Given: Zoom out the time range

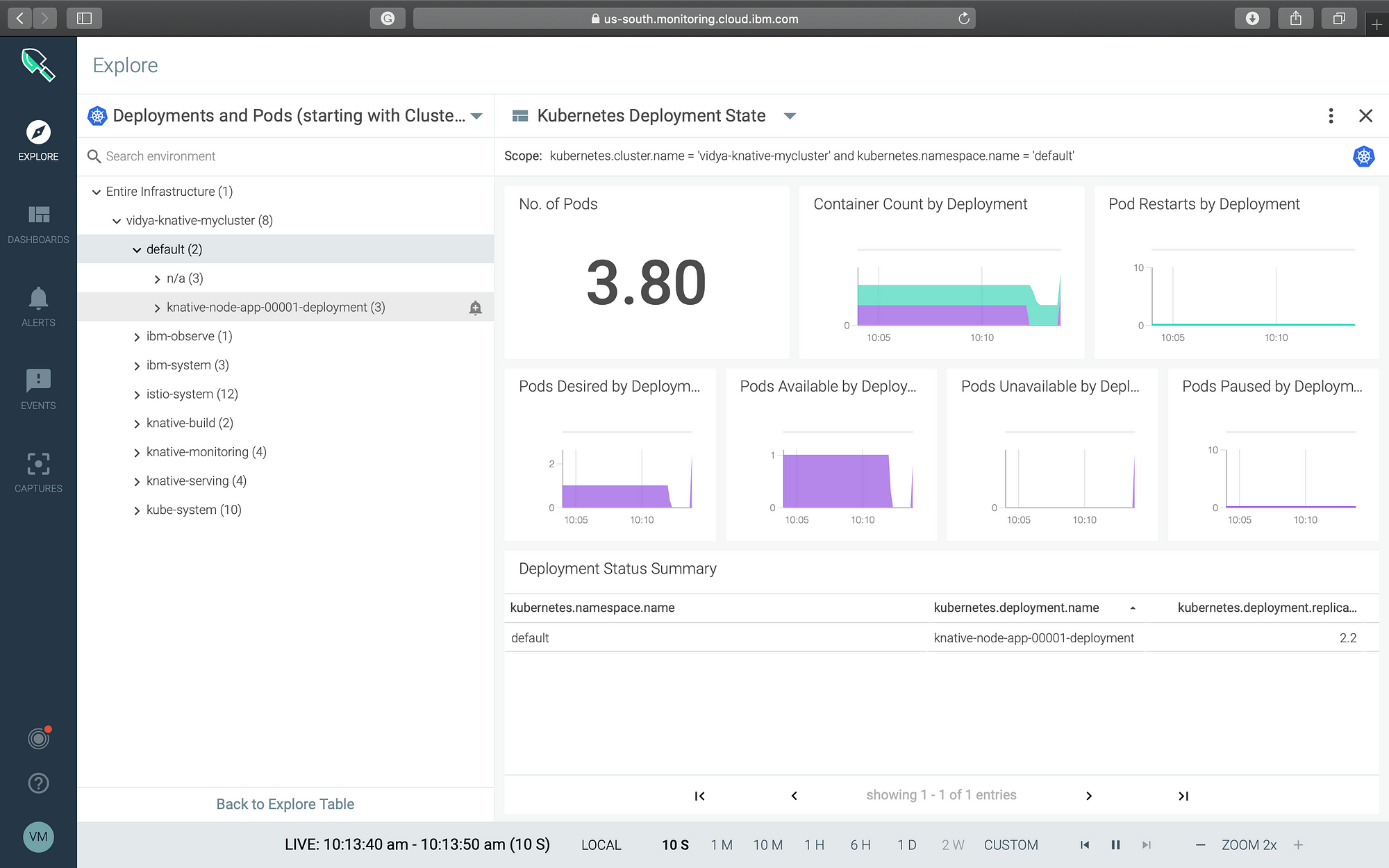Looking at the screenshot, I should (x=1200, y=845).
